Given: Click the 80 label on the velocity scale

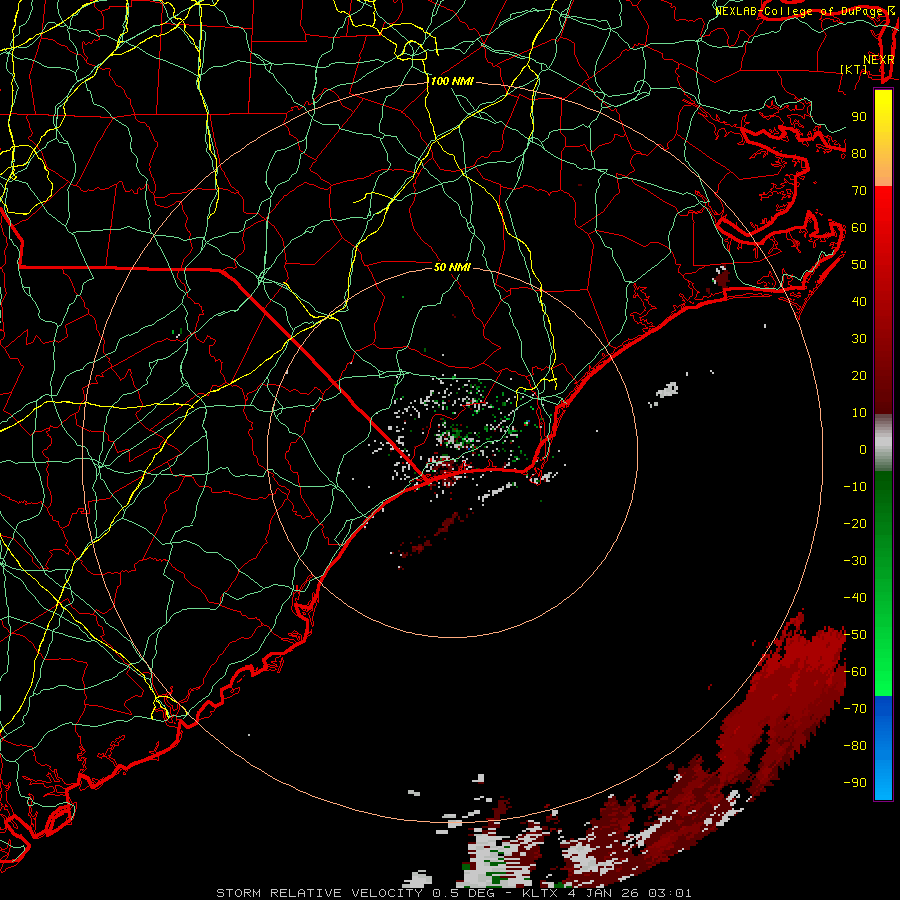Looking at the screenshot, I should point(859,153).
